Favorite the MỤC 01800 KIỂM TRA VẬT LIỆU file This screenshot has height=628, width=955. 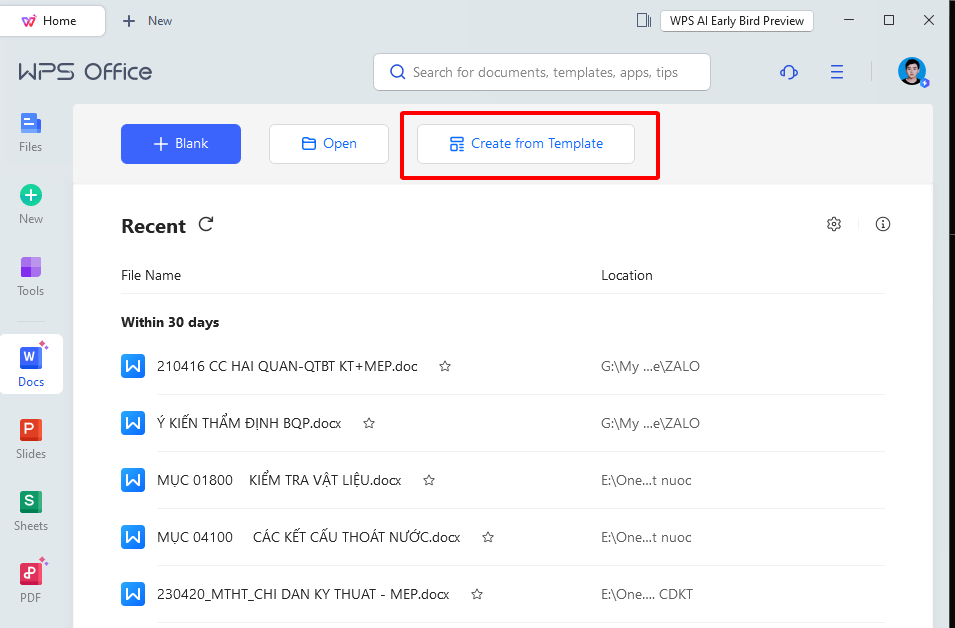pyautogui.click(x=429, y=480)
